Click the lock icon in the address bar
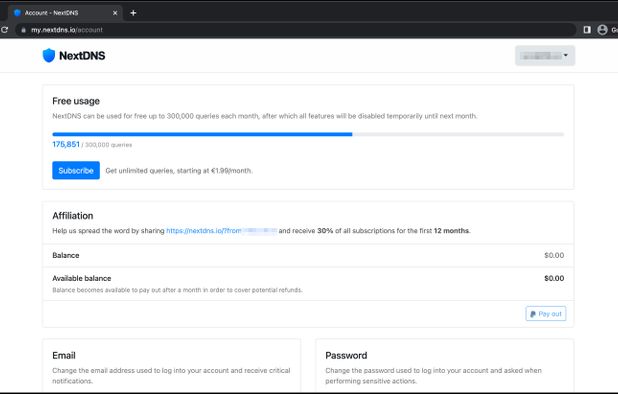This screenshot has width=618, height=394. pyautogui.click(x=24, y=30)
